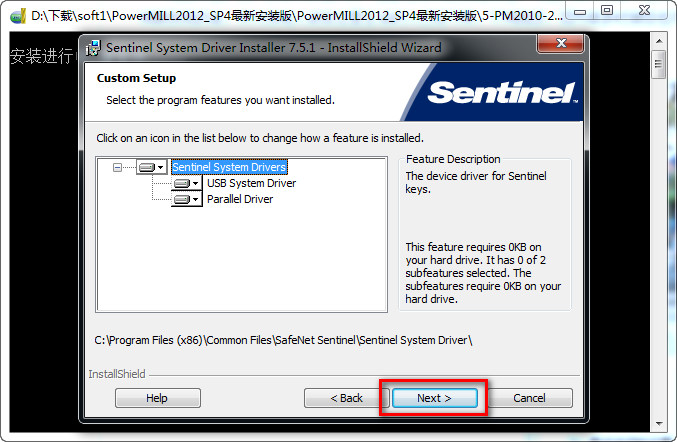Click the Next button to continue

point(434,398)
